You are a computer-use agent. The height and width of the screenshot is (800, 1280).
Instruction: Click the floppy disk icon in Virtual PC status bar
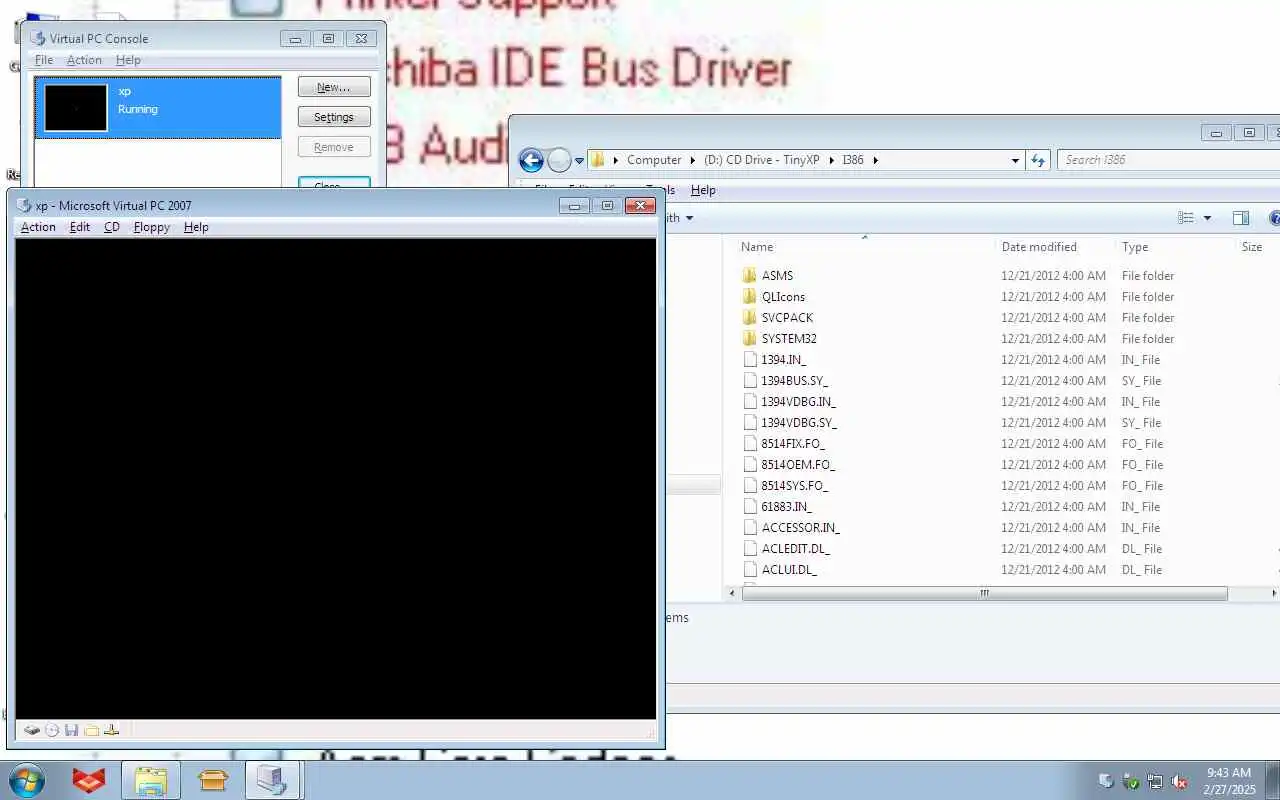coord(71,730)
